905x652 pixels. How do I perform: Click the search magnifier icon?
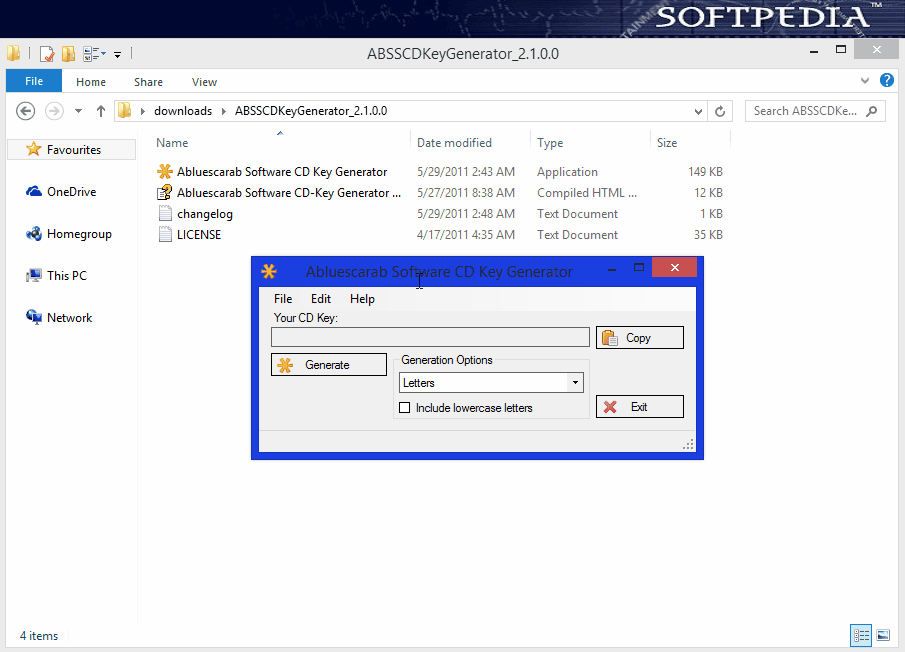(x=872, y=111)
